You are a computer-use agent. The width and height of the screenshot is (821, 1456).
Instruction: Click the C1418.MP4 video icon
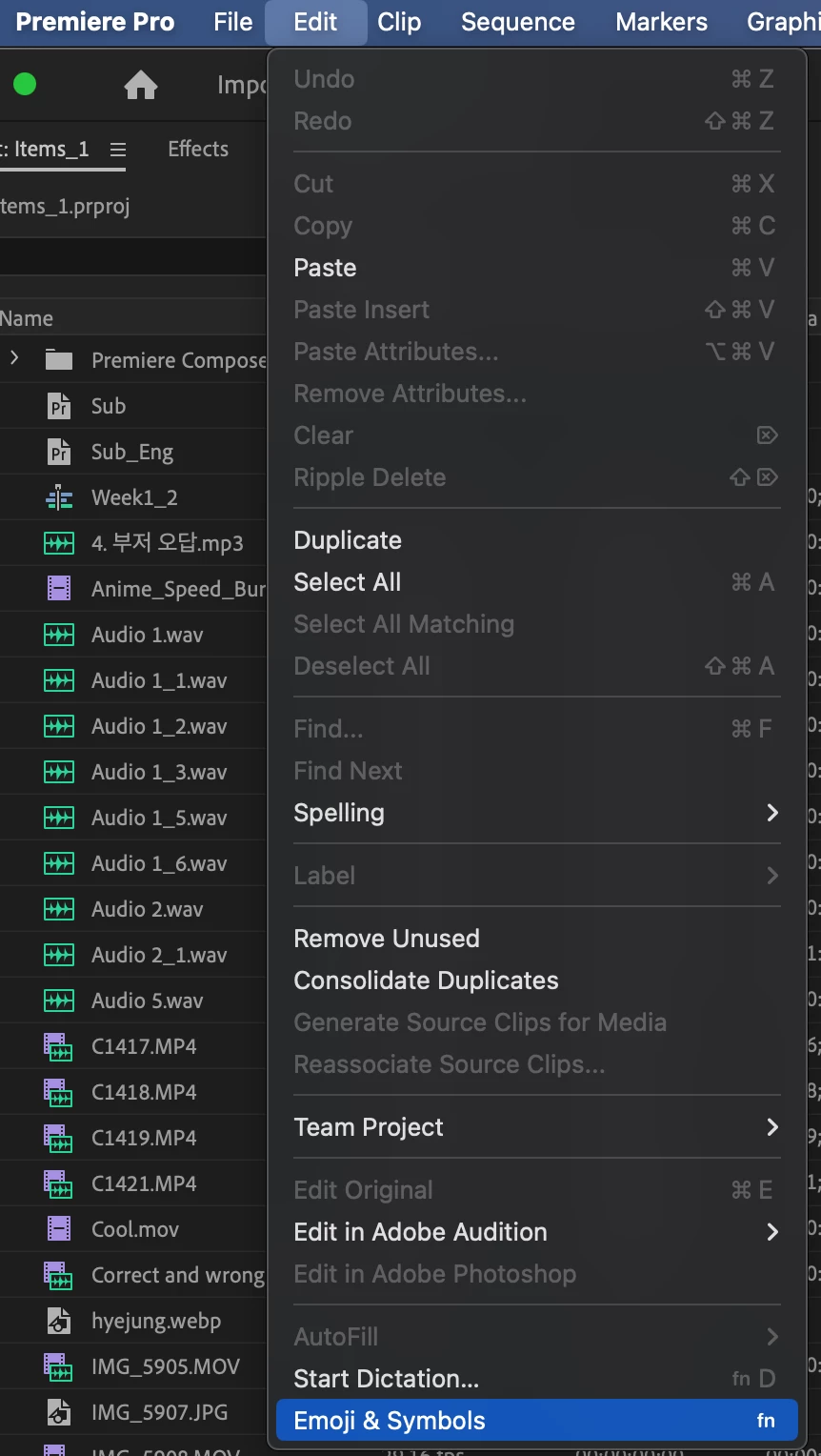pyautogui.click(x=59, y=1092)
